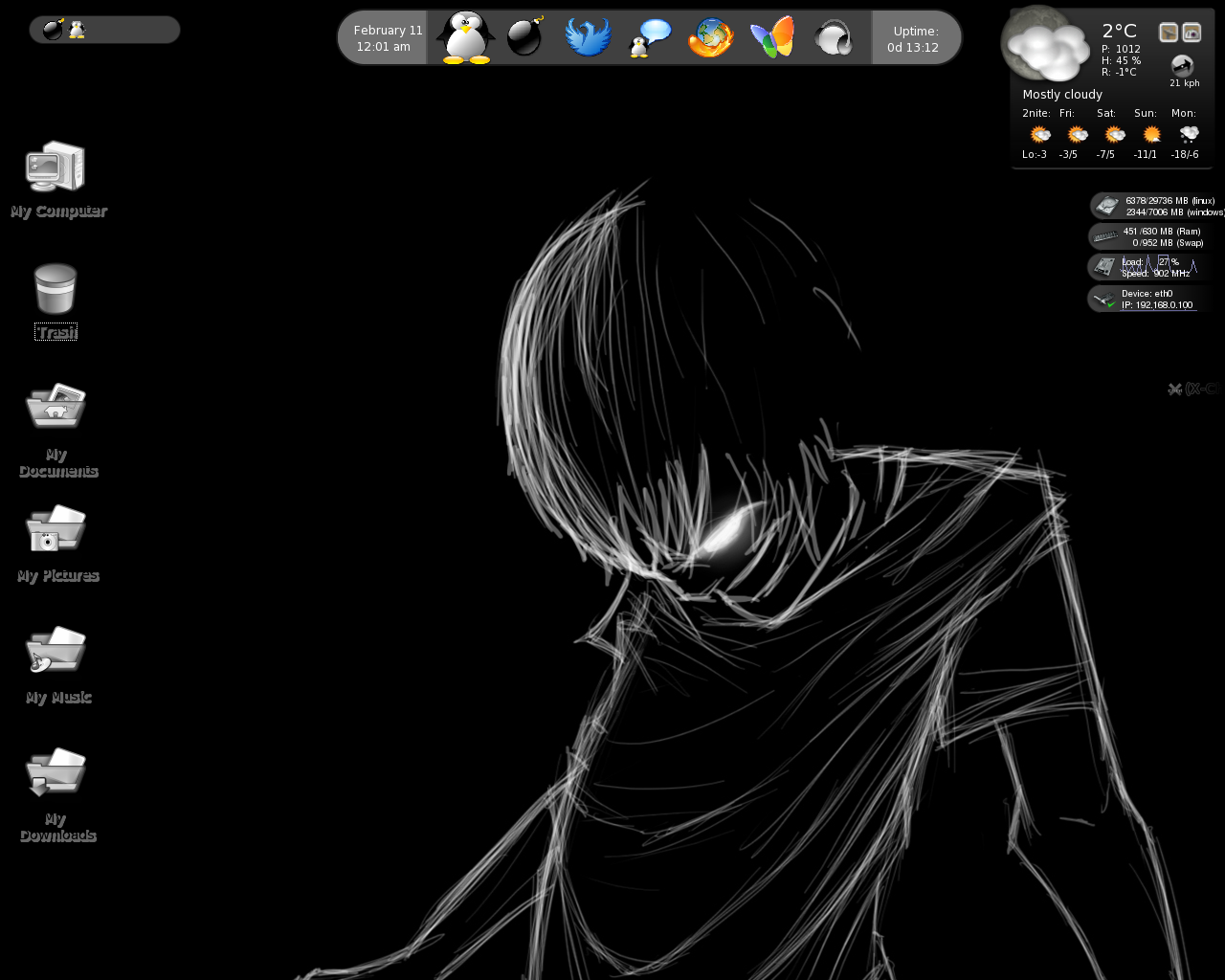This screenshot has width=1225, height=980.
Task: Click the IP: 192.168.0.100 address text
Action: point(1157,305)
